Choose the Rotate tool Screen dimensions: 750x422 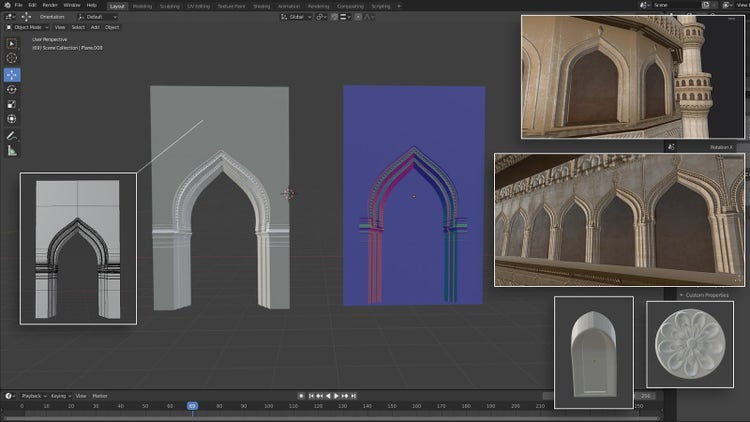tap(12, 89)
